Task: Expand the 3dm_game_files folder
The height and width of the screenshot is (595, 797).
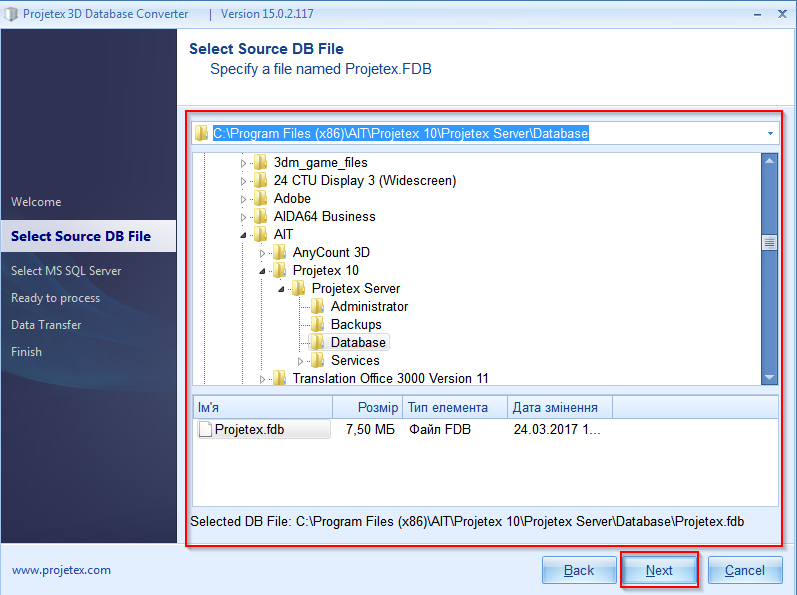Action: coord(243,164)
